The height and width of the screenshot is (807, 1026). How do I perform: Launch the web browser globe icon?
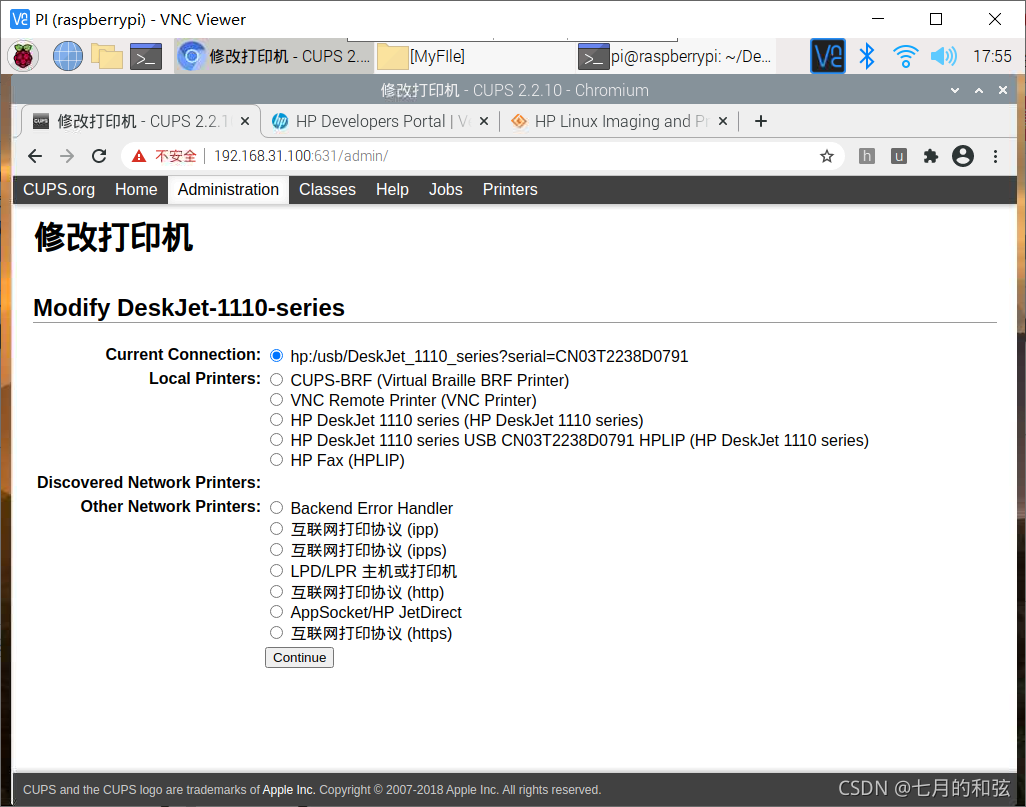68,56
